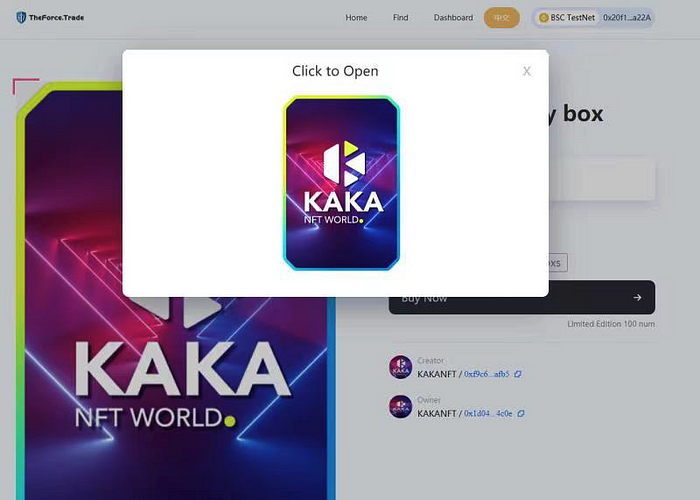
Task: Select the BSC TestNet network button
Action: tap(567, 17)
